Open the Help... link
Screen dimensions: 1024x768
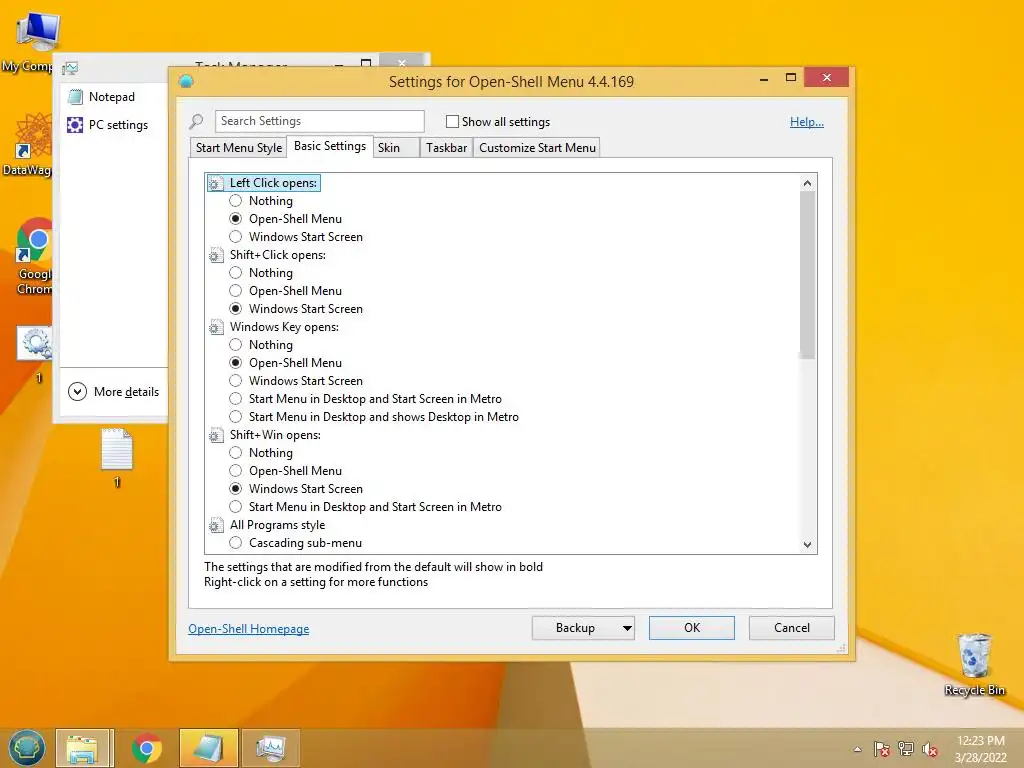pyautogui.click(x=807, y=122)
